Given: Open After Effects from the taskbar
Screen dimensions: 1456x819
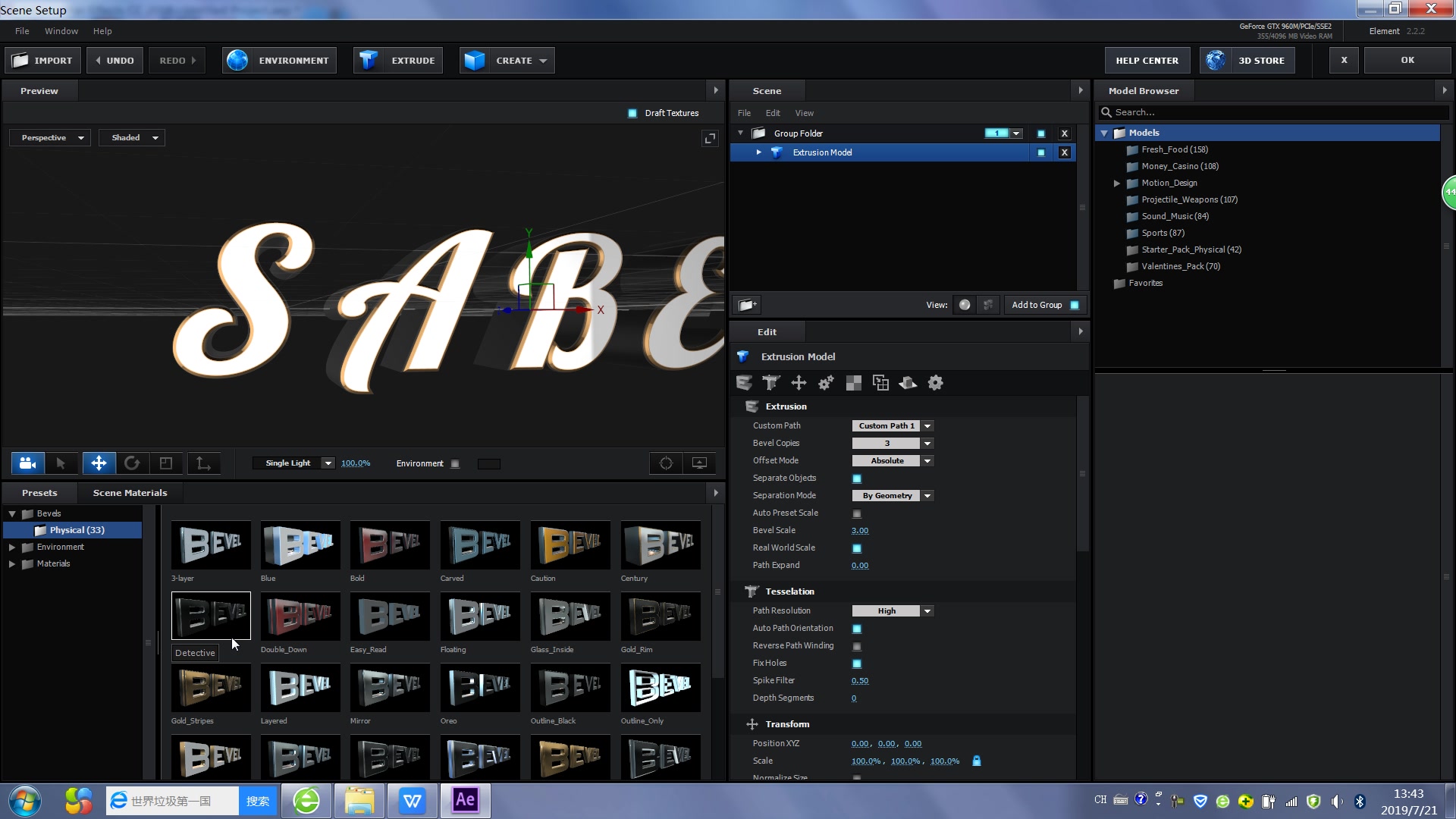Looking at the screenshot, I should point(465,800).
